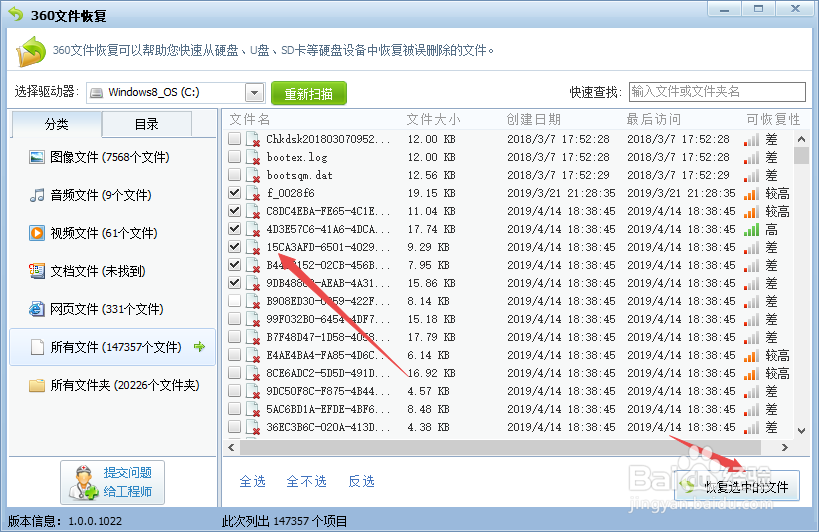This screenshot has width=819, height=532.
Task: Focus the 快速查找 search input field
Action: pyautogui.click(x=717, y=92)
